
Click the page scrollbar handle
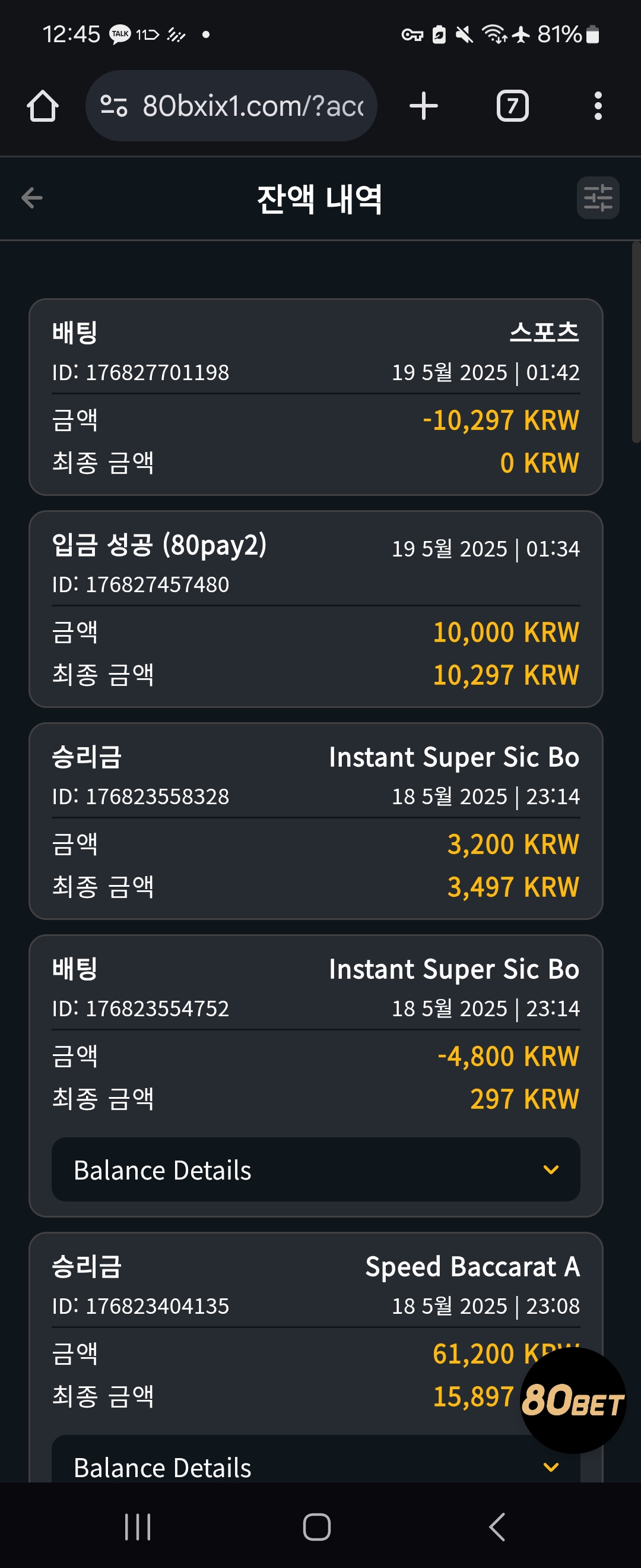point(636,342)
